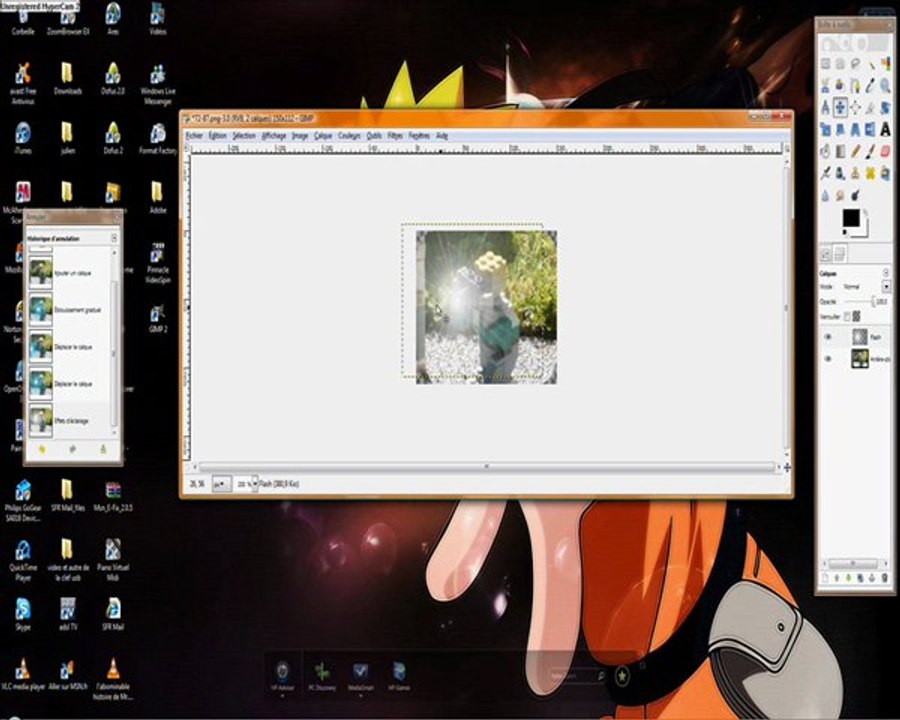Click the white background color swatch

point(864,230)
